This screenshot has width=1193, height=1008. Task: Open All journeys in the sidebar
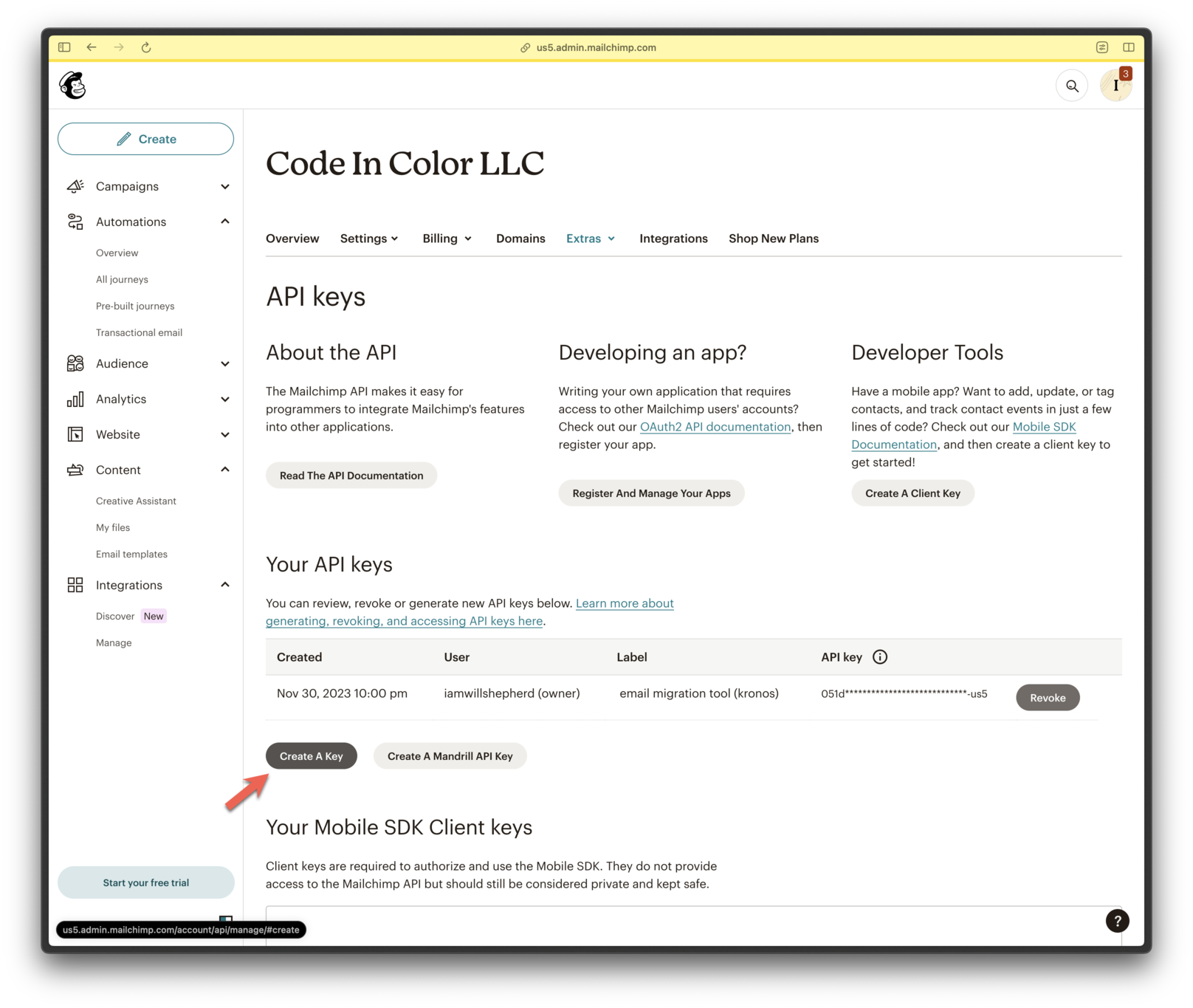122,279
